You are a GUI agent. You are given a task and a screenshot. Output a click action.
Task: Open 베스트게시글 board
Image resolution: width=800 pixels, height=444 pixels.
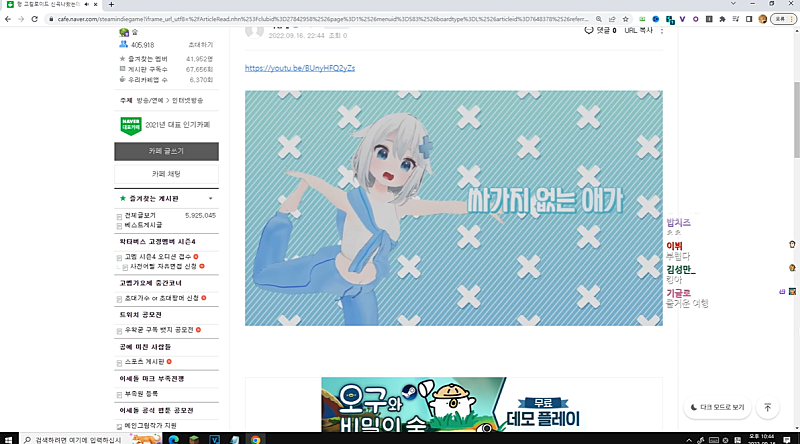click(x=143, y=225)
